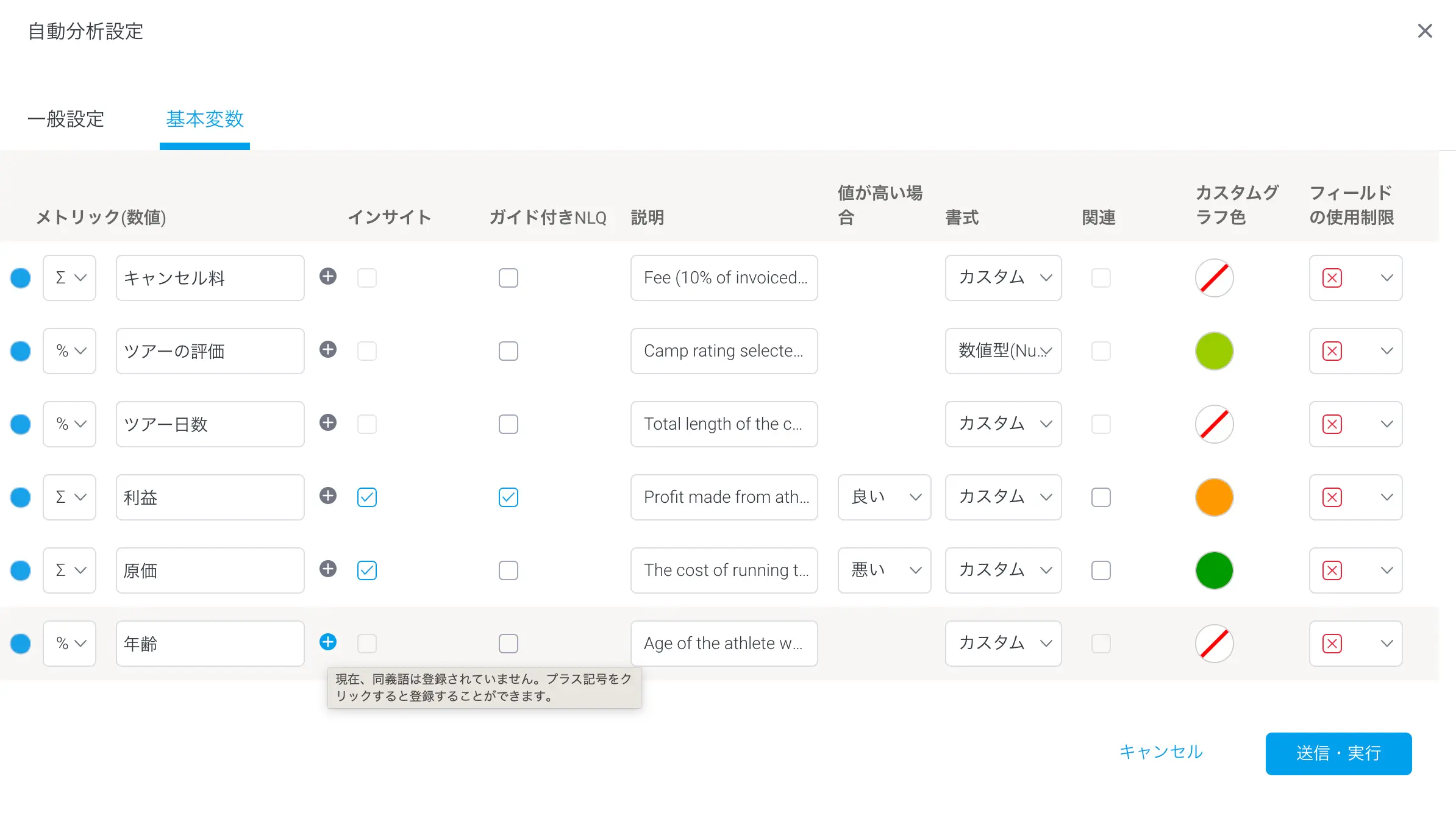Open the orange graph color swatch for 利益
1456x824 pixels.
pos(1215,497)
